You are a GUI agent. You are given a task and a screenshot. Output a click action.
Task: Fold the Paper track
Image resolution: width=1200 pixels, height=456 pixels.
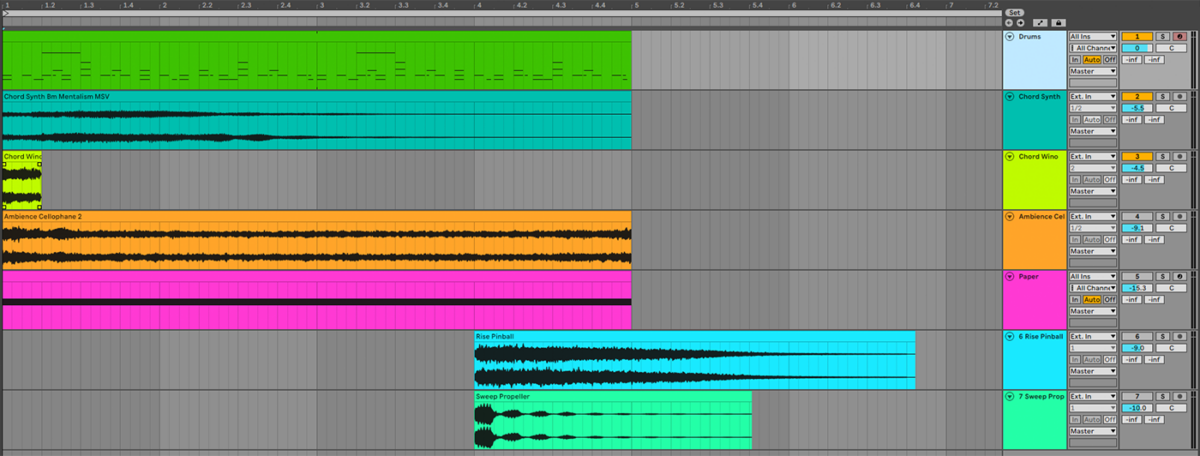1009,276
